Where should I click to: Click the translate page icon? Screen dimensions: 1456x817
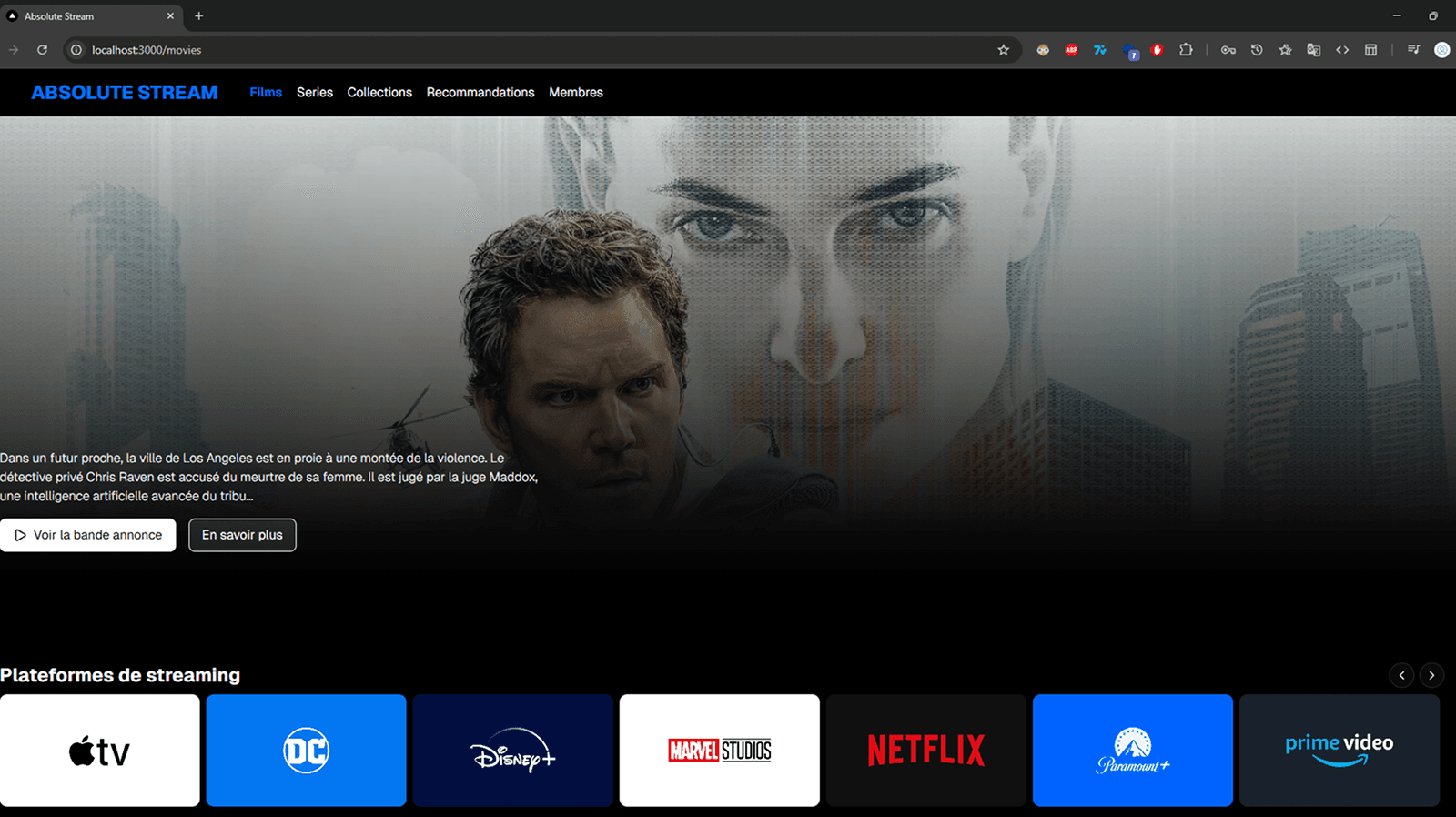click(1313, 50)
